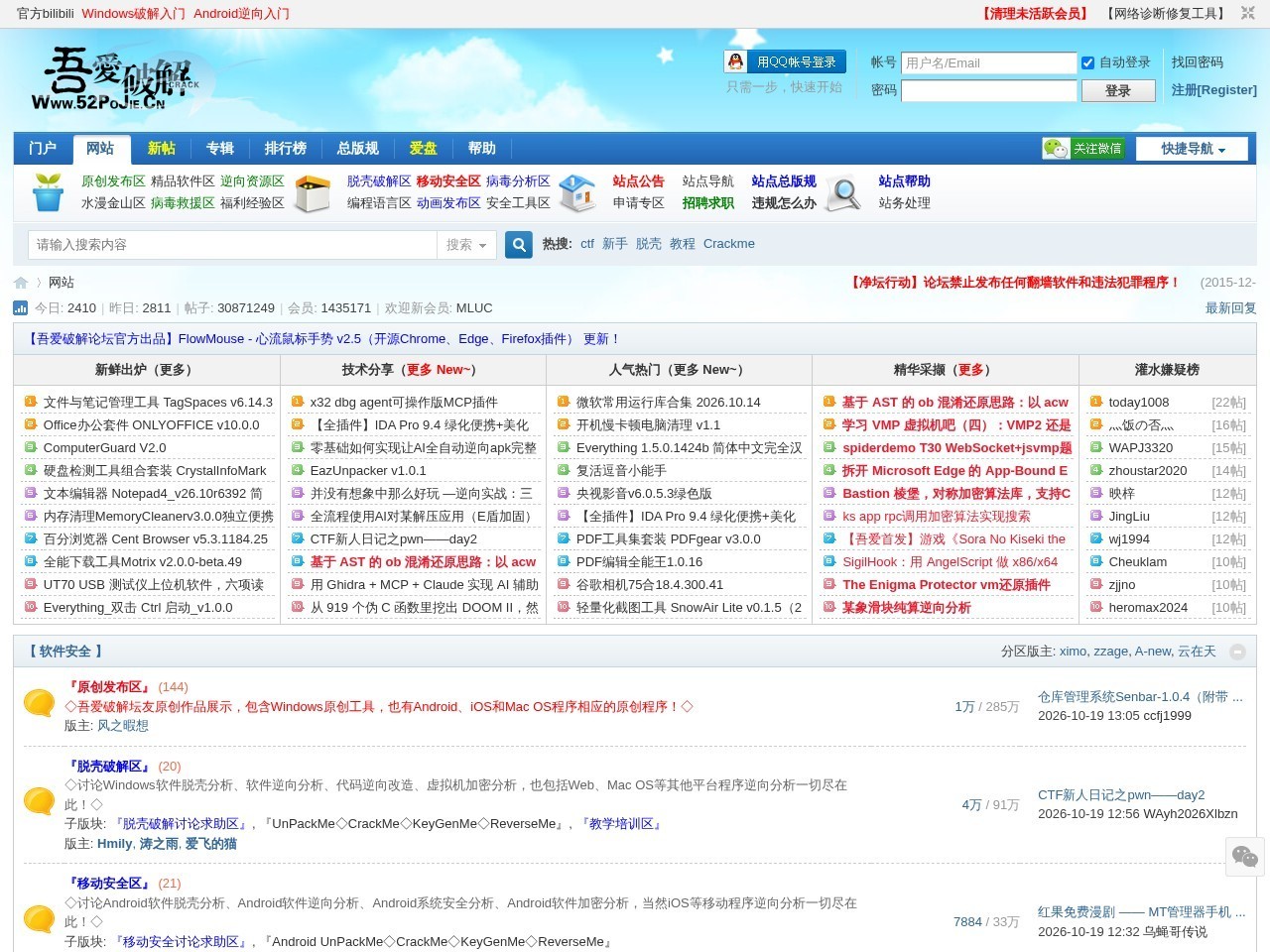Open the 帮助 navigation tab
Image resolution: width=1270 pixels, height=952 pixels.
tap(482, 148)
